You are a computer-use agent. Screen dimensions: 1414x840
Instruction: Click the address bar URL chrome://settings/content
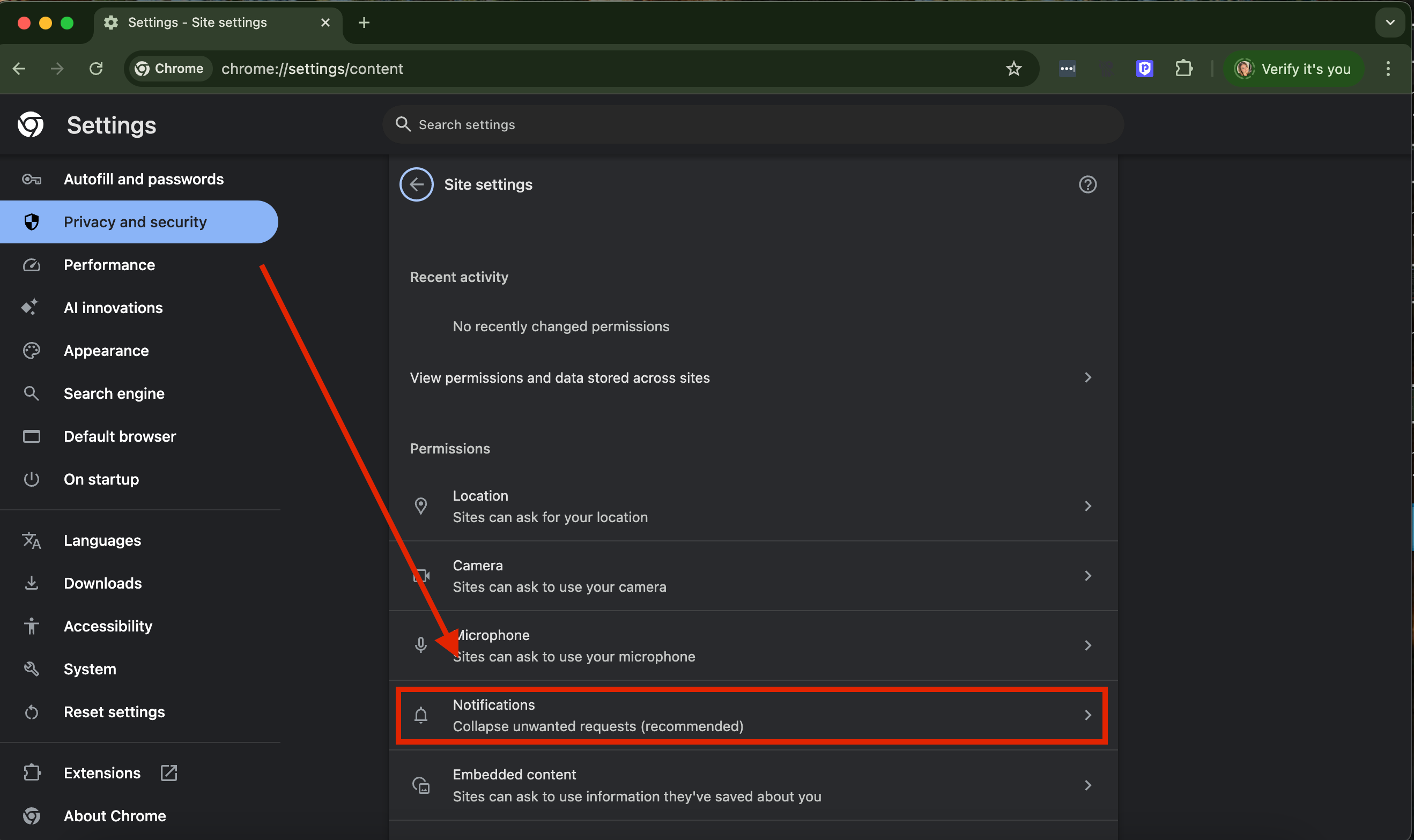(x=313, y=69)
